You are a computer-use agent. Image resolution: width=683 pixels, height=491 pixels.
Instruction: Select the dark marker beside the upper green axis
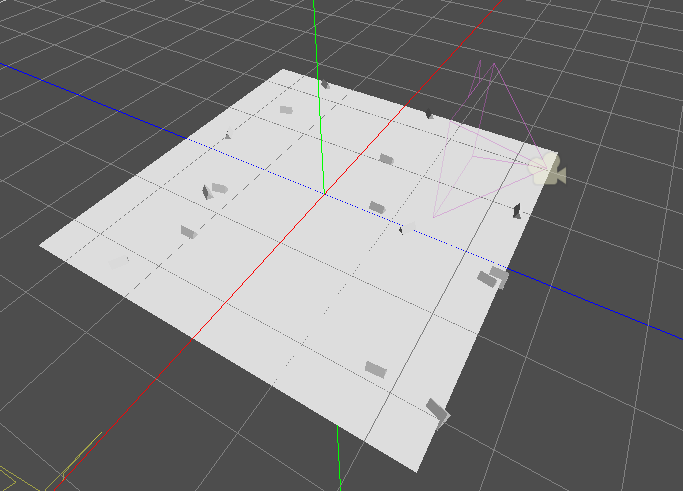click(x=324, y=86)
